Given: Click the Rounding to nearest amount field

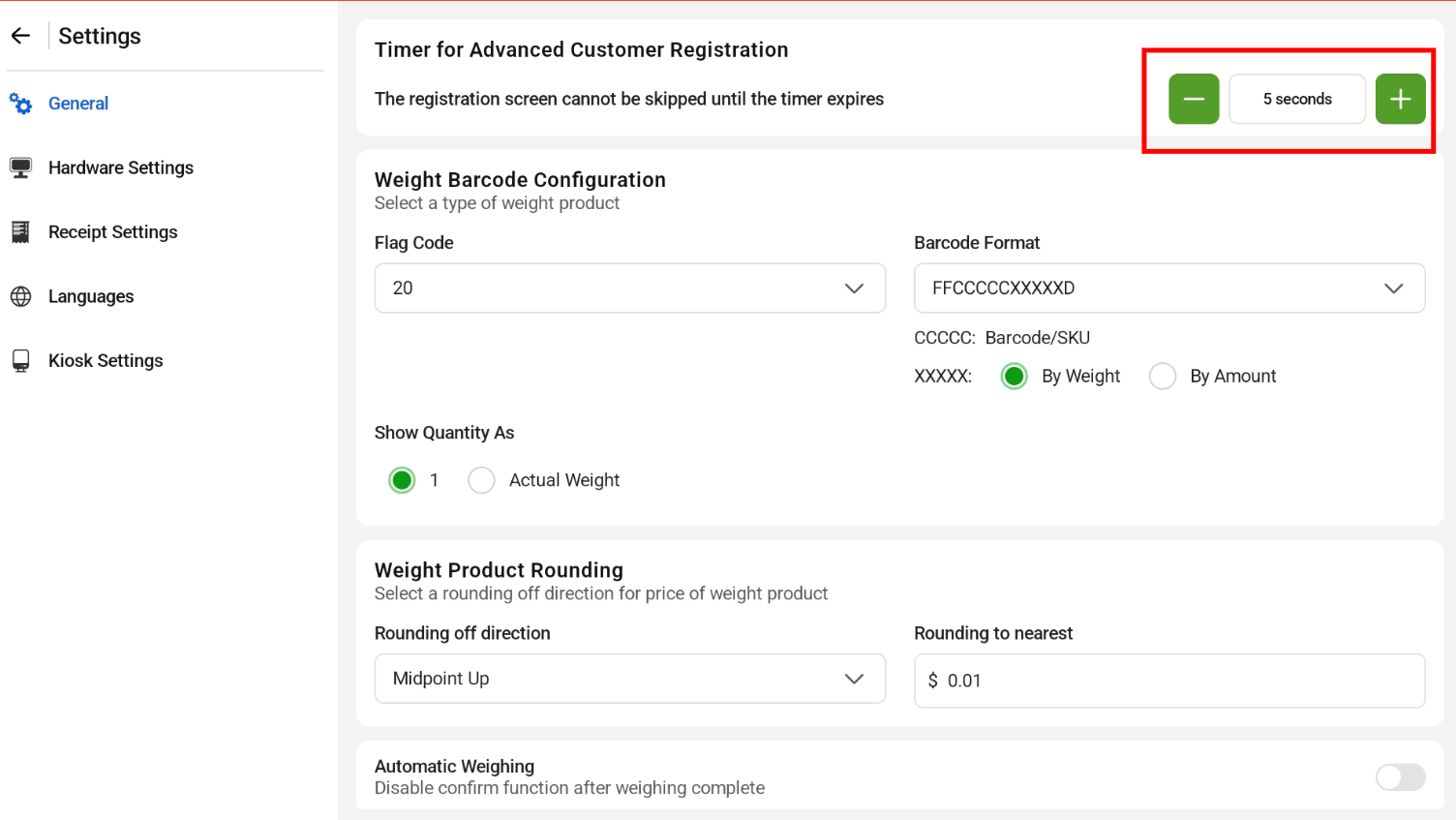Looking at the screenshot, I should [1169, 681].
